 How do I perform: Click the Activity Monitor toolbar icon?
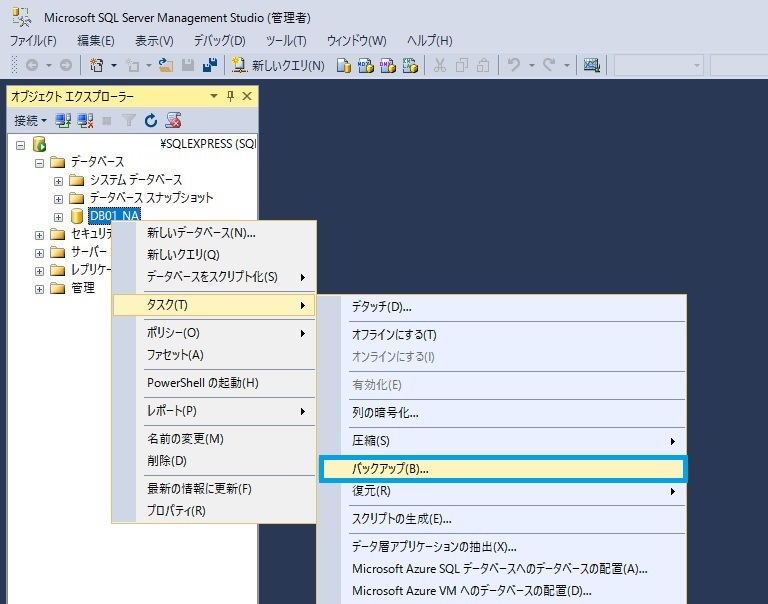click(x=592, y=65)
